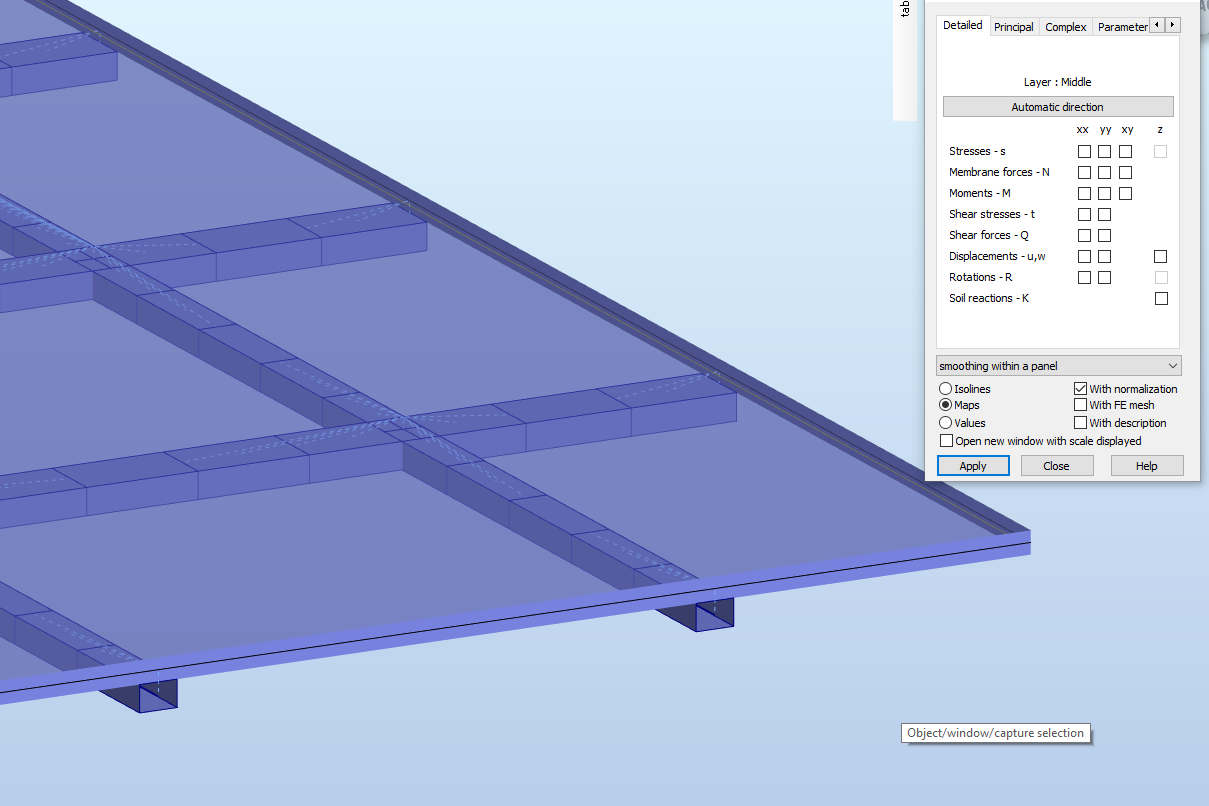Disable the With normalization option

[1080, 388]
